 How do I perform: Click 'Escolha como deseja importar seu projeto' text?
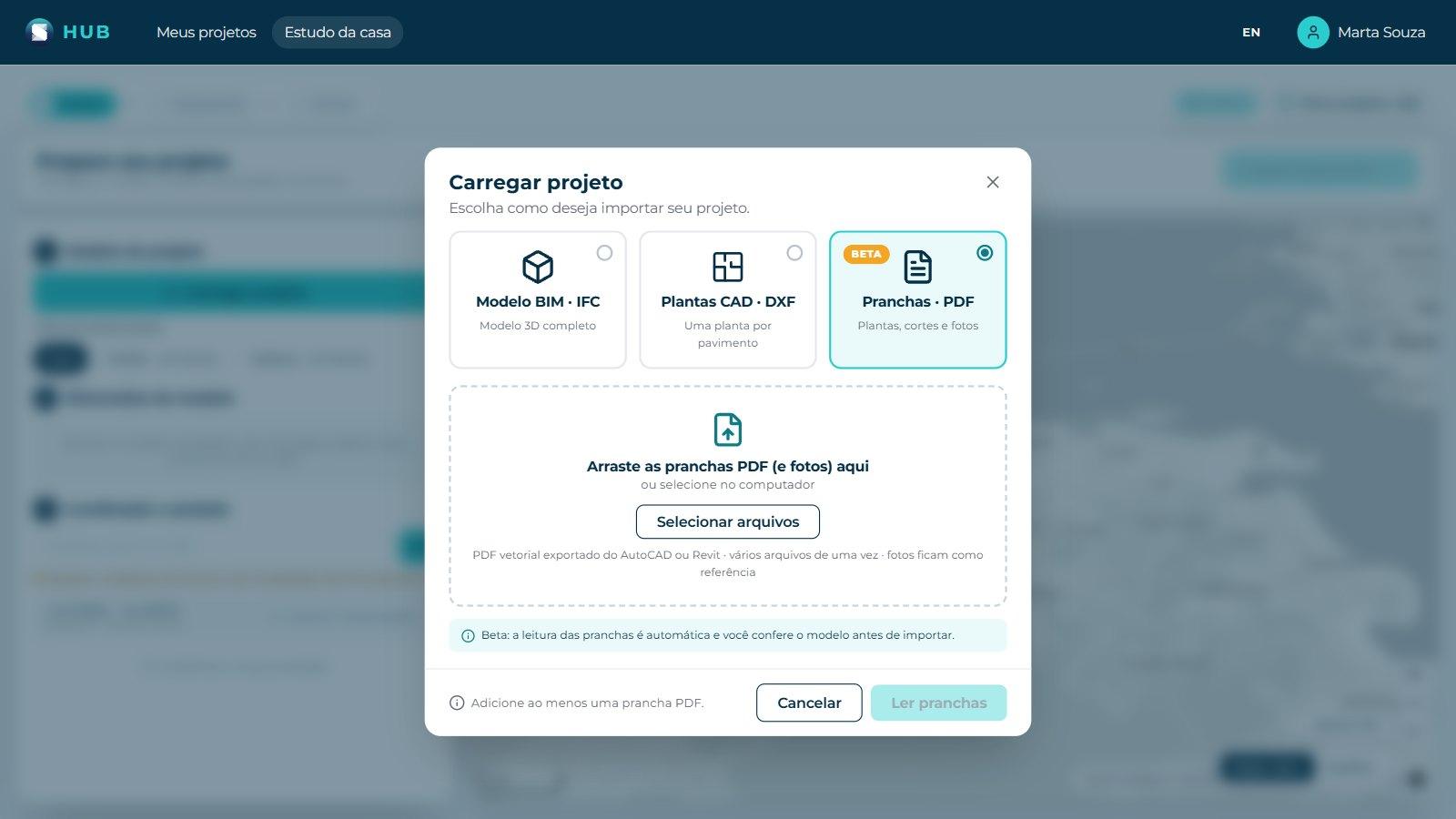pos(600,208)
